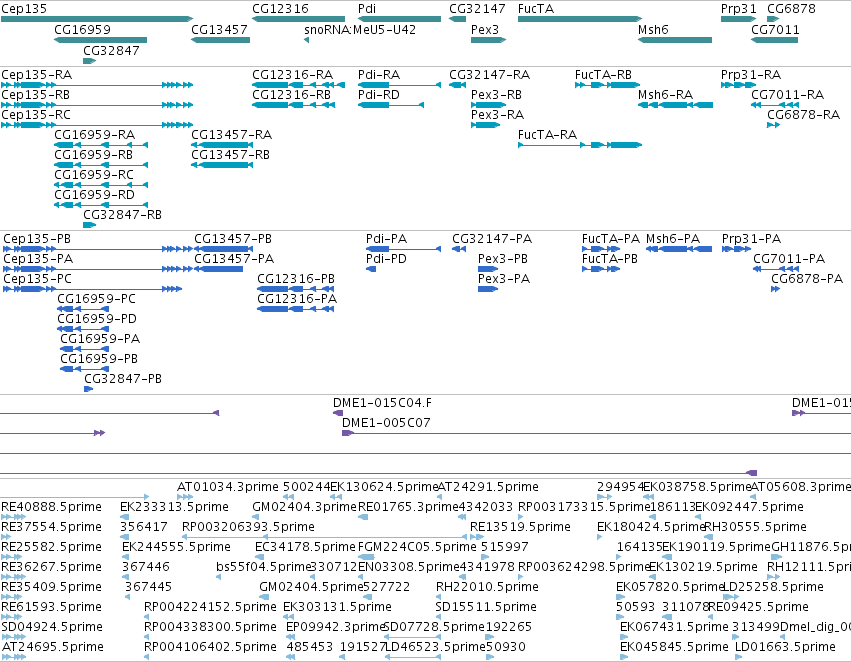Click protein Pdi-PA
This screenshot has height=662, width=851.
pos(386,239)
